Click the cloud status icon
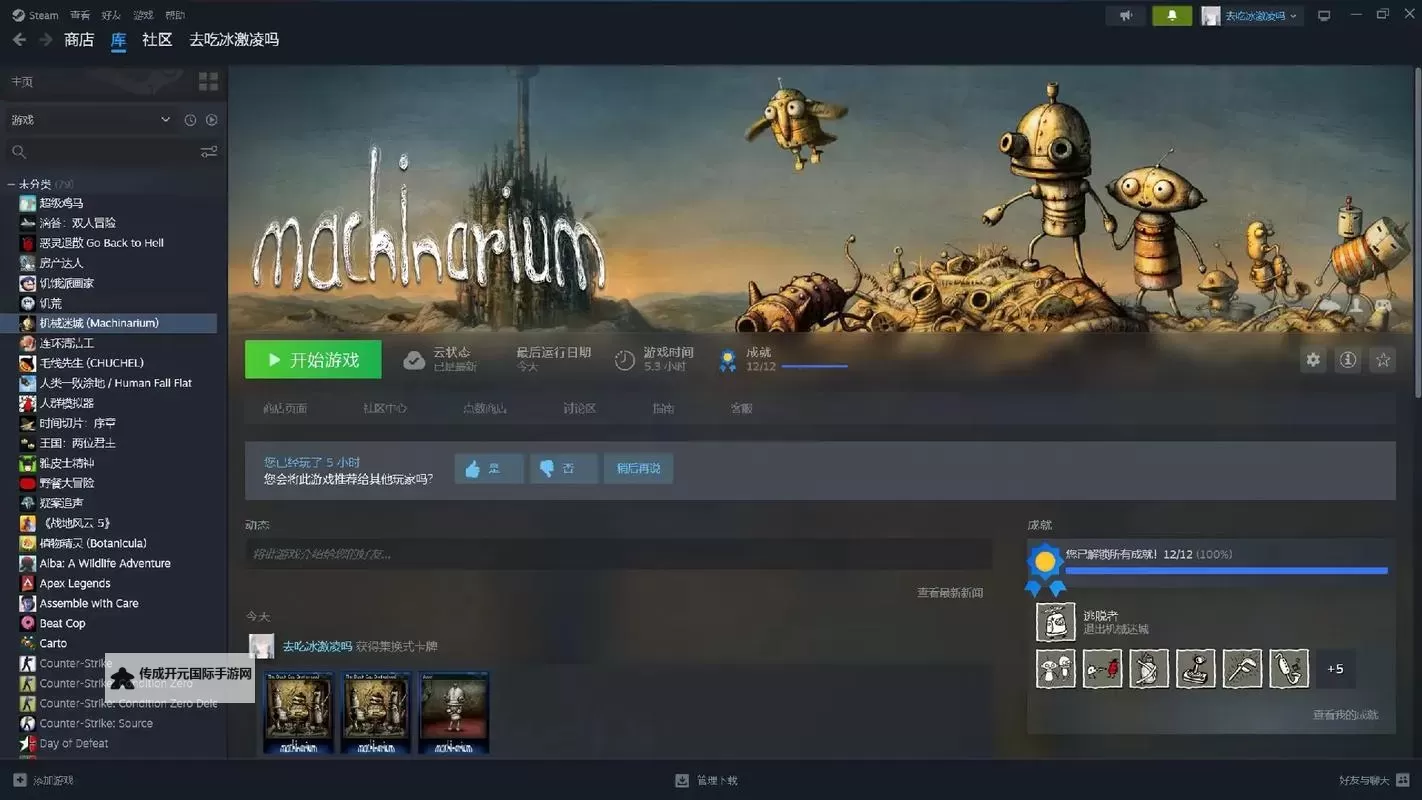The height and width of the screenshot is (800, 1422). tap(414, 360)
